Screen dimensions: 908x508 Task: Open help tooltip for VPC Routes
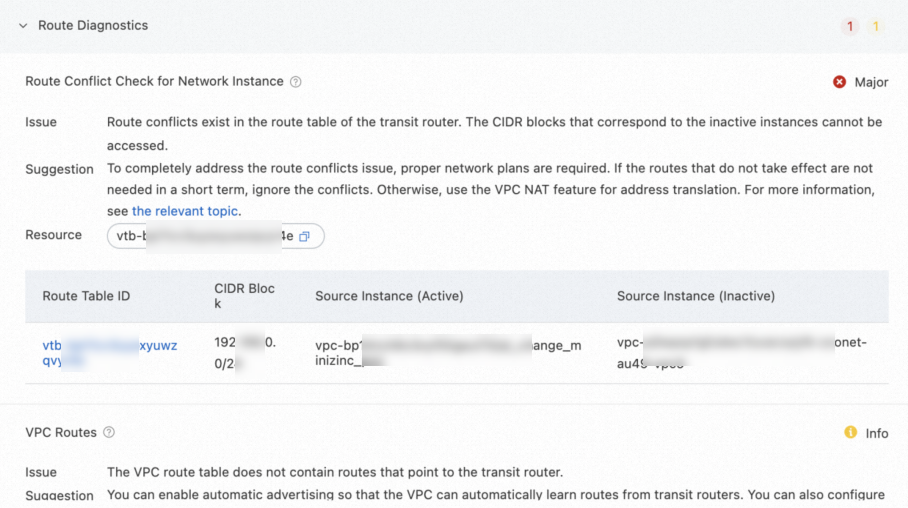[109, 433]
